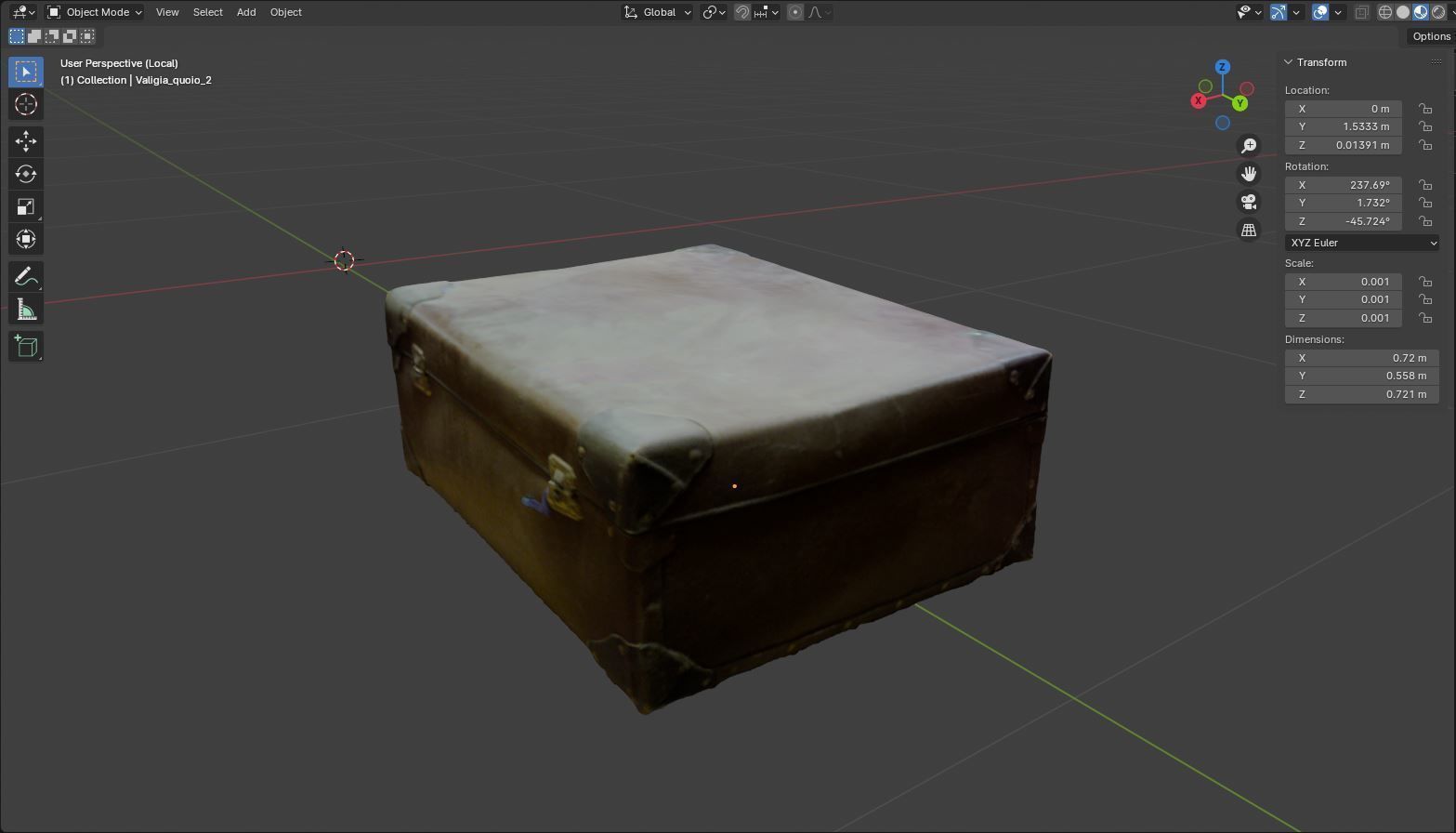
Task: Set selection mode to Invert
Action: pyautogui.click(x=70, y=36)
